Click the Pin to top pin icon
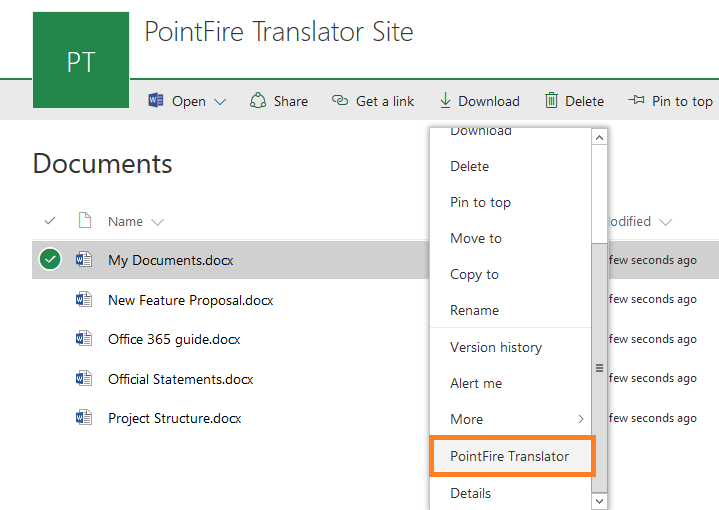Screen dimensions: 719x510 [636, 100]
